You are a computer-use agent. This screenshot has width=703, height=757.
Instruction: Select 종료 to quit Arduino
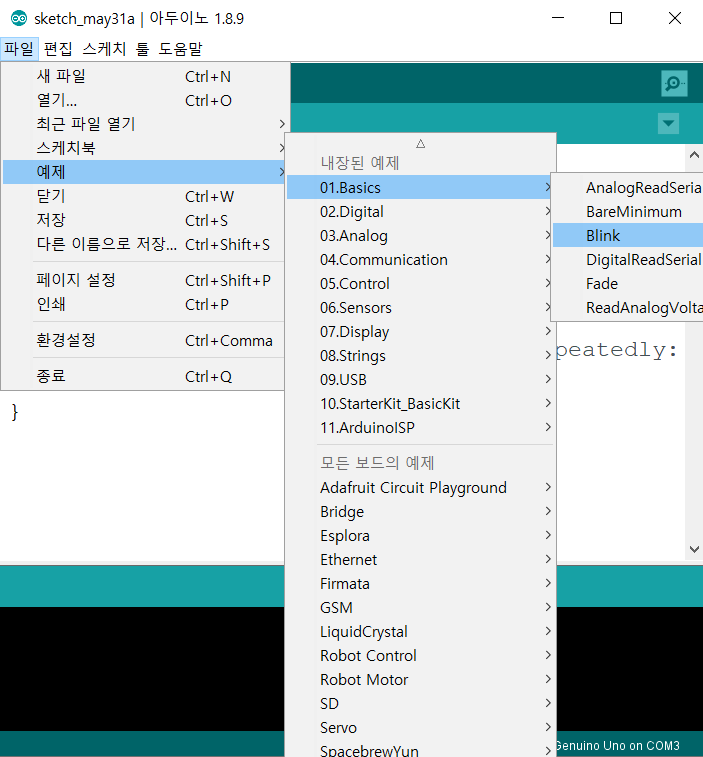click(x=144, y=376)
